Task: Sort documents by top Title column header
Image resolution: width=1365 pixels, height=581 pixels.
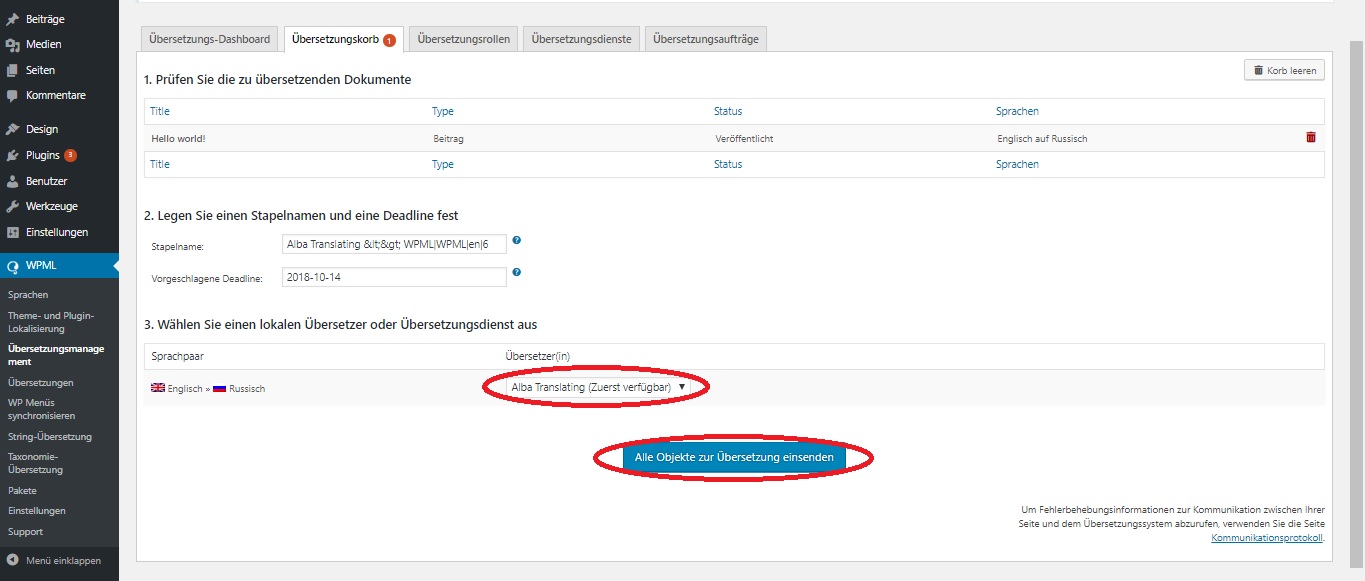Action: [160, 111]
